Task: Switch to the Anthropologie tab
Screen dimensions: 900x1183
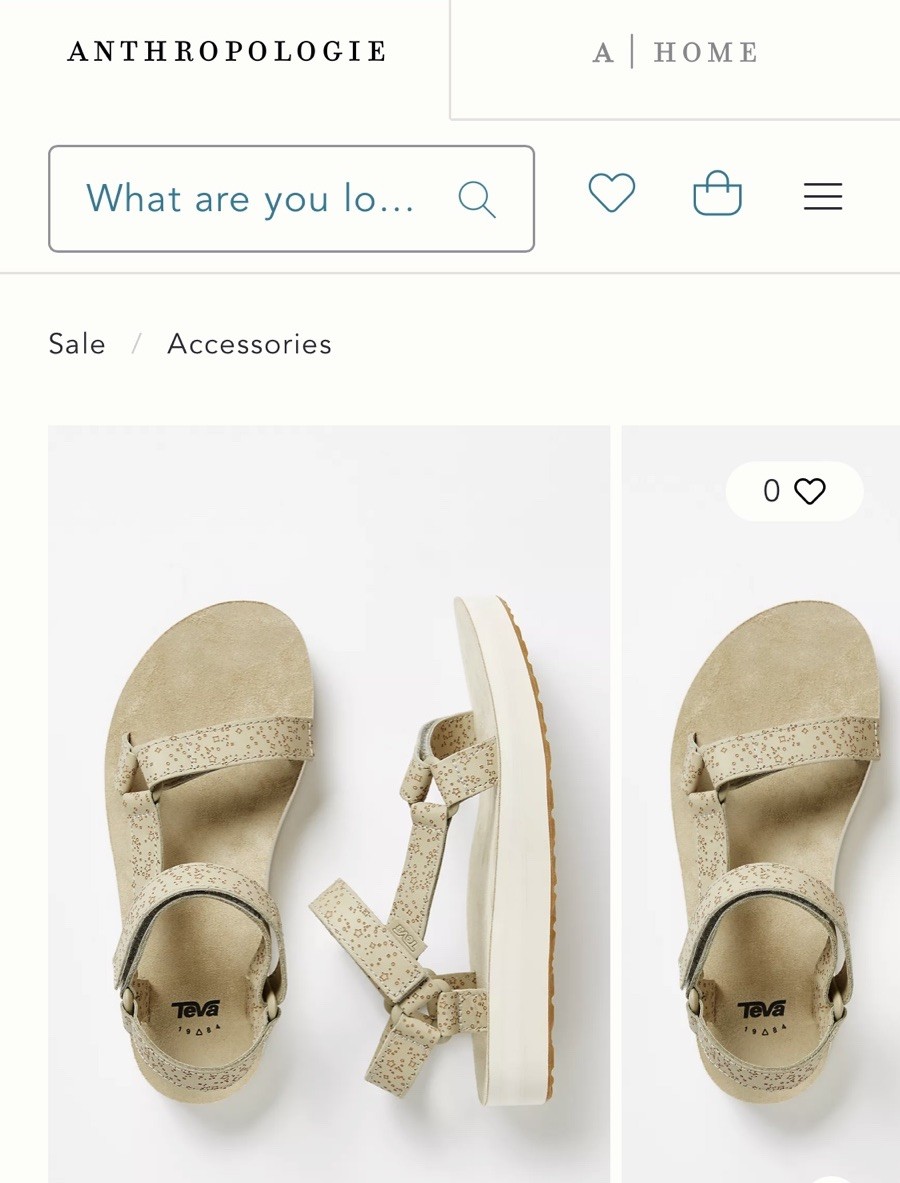Action: click(x=226, y=52)
